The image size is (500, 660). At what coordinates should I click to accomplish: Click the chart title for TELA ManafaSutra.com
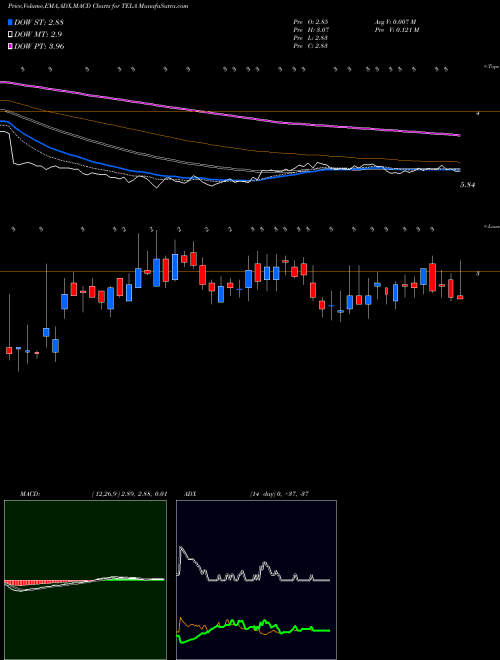(98, 6)
